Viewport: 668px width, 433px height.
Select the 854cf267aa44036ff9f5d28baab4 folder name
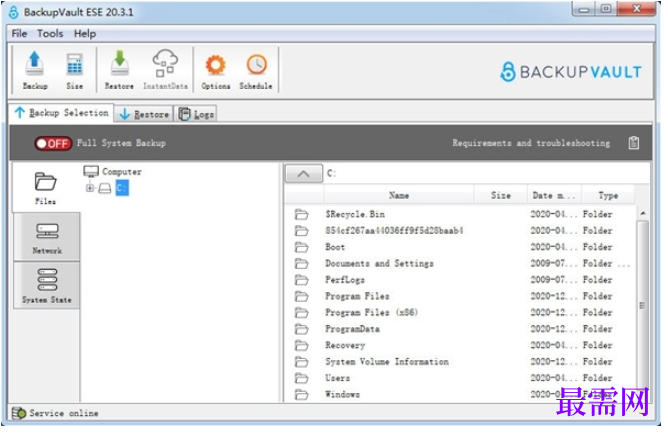[394, 231]
